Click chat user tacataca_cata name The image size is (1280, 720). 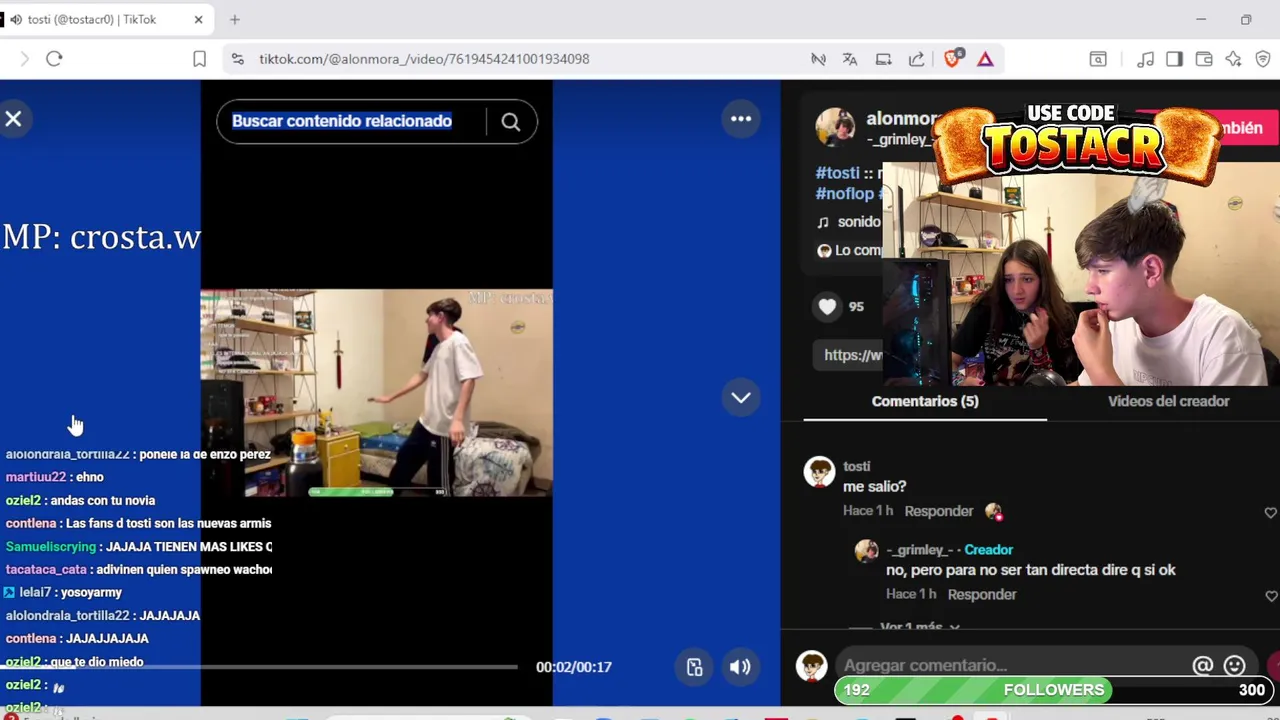[46, 569]
